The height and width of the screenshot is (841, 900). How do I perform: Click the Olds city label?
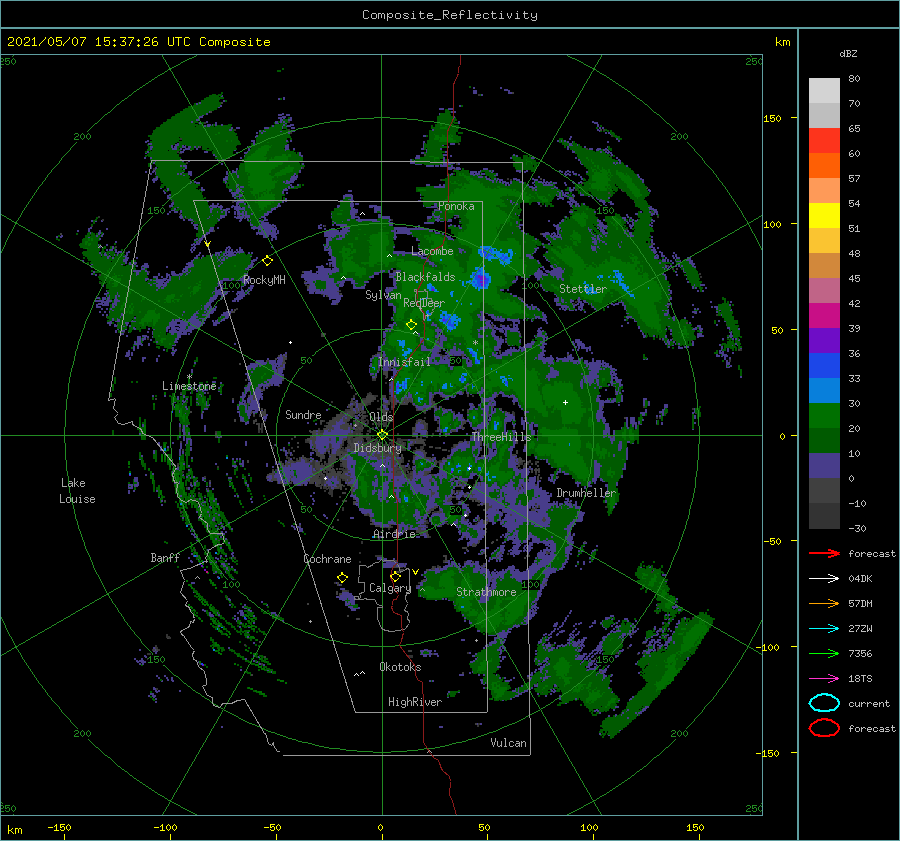[381, 417]
